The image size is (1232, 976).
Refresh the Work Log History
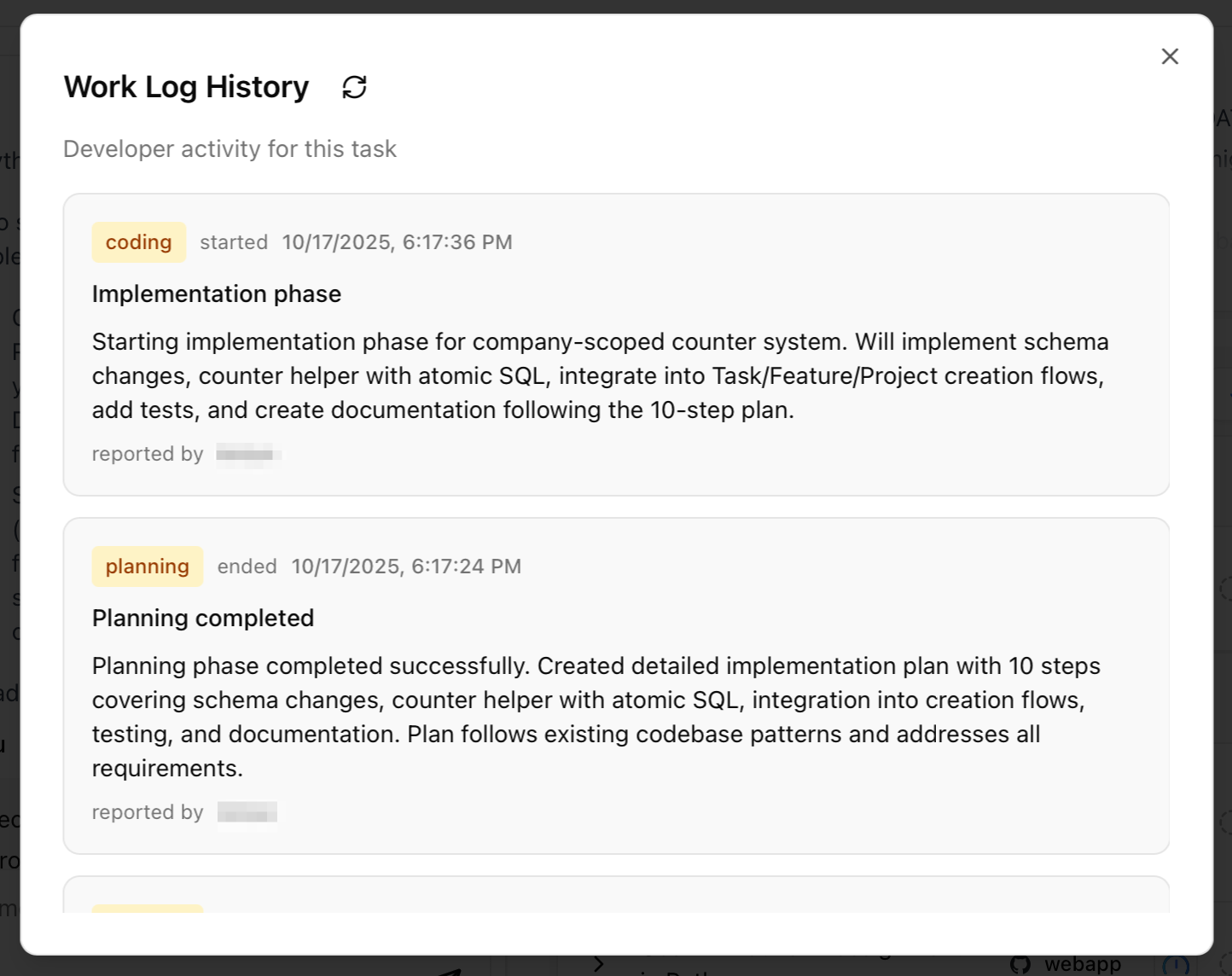354,87
